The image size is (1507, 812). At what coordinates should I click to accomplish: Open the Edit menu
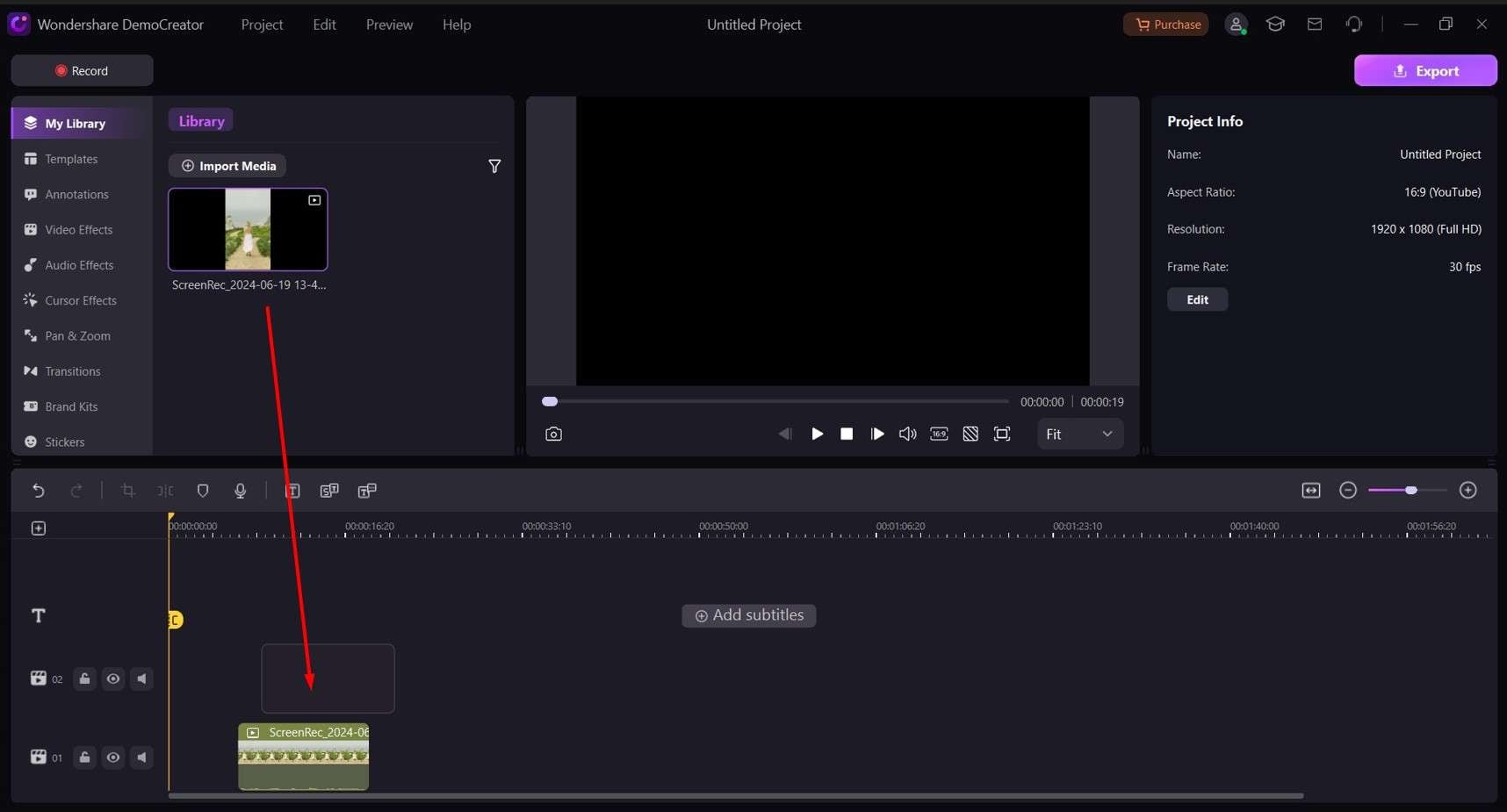[x=324, y=25]
